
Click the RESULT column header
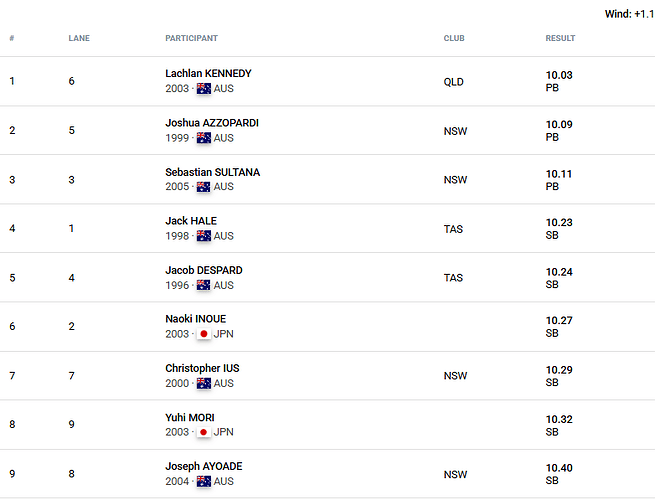point(560,39)
